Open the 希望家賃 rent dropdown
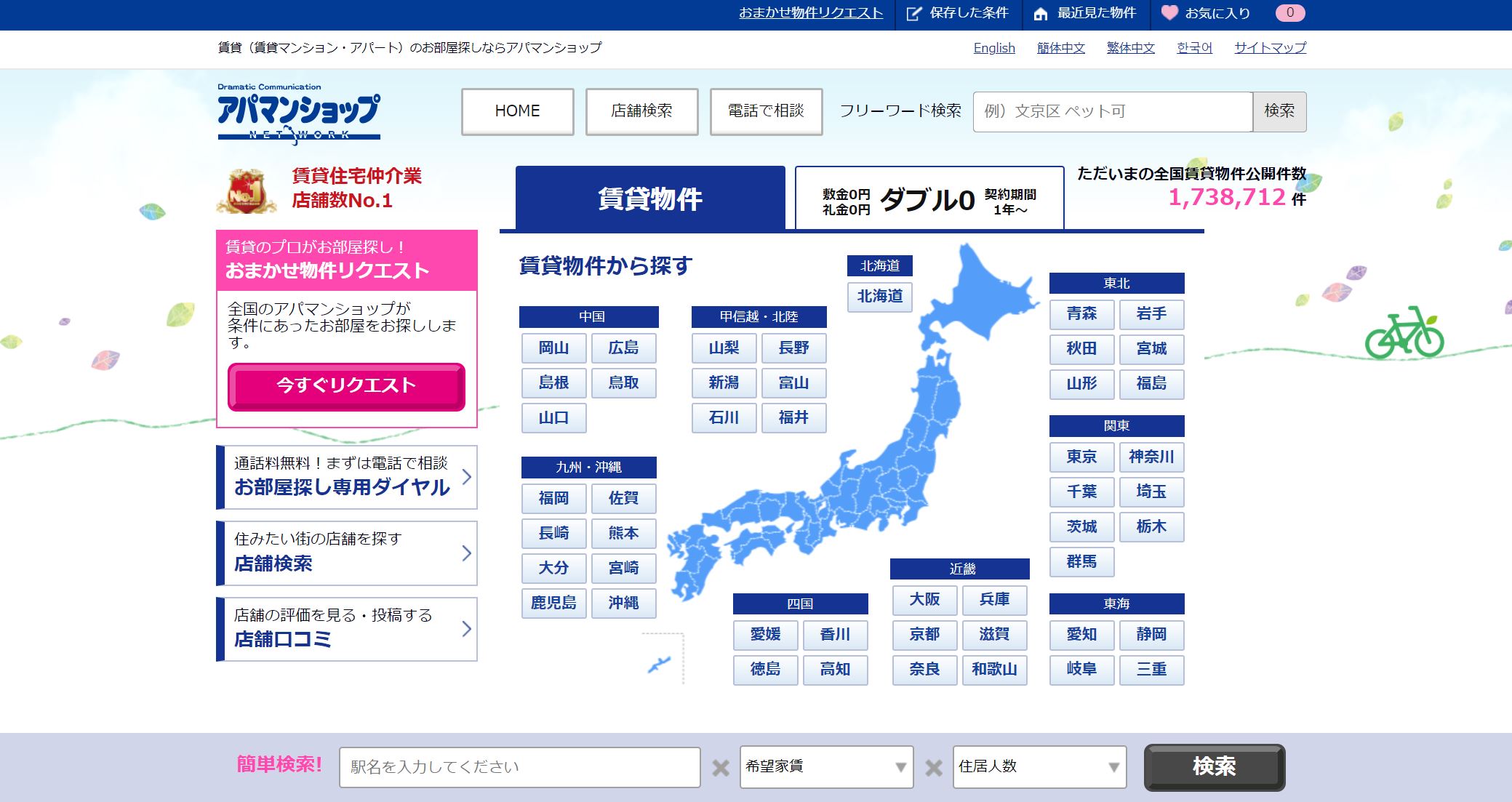 tap(826, 766)
